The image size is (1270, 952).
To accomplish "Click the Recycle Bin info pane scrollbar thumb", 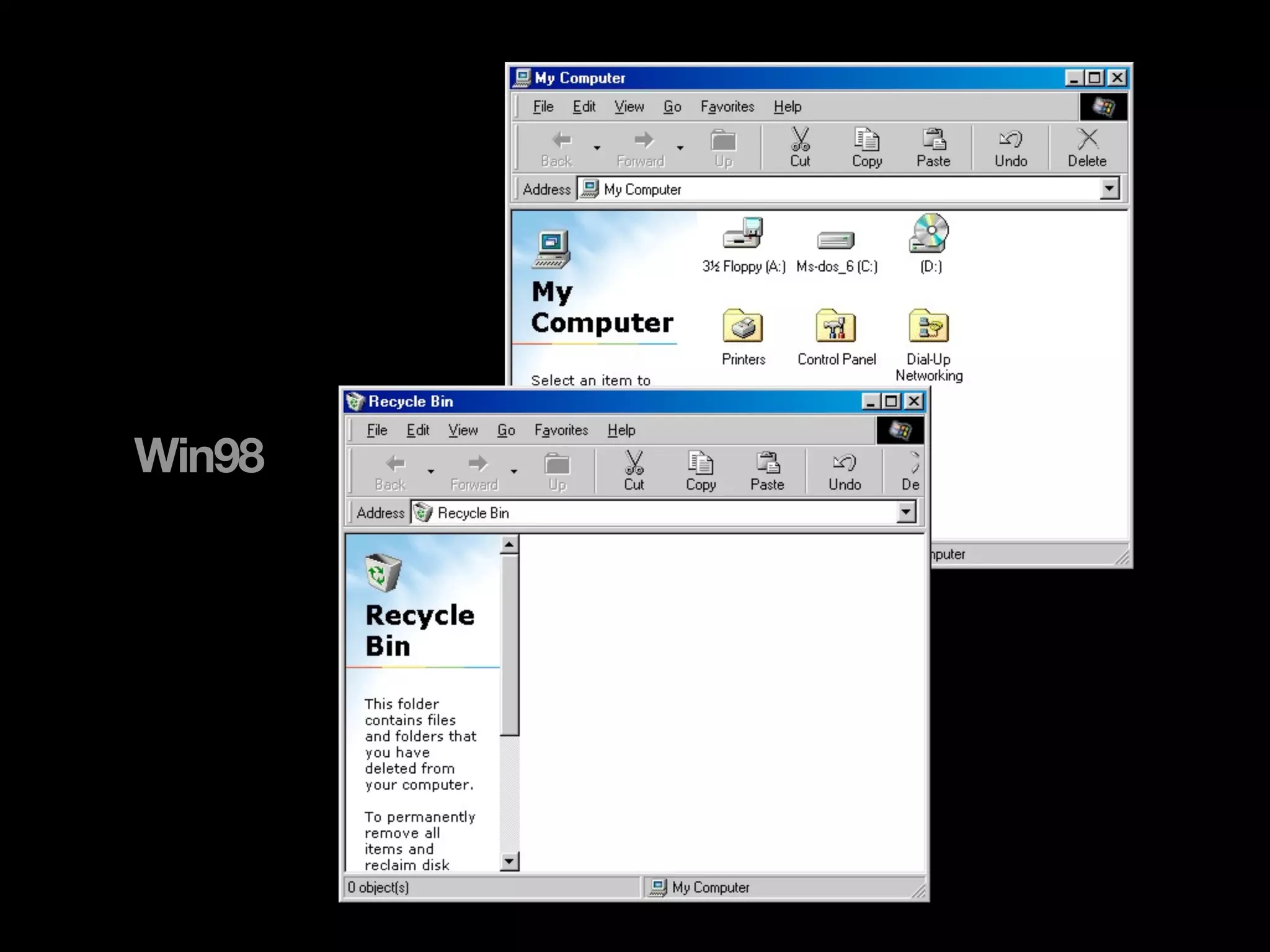I will [x=509, y=645].
